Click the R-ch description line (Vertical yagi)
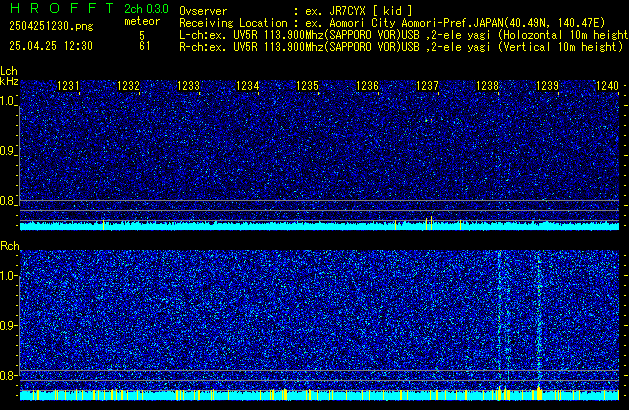Viewport: 629px width, 410px height. click(x=402, y=47)
